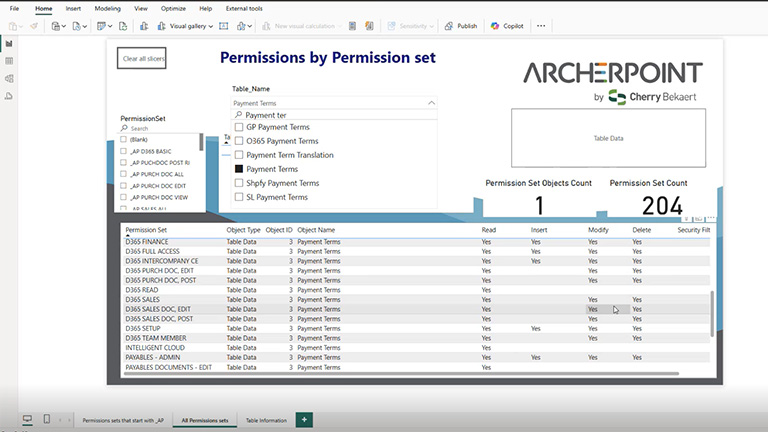Click the Clear all slicers button
768x432 pixels.
point(142,58)
